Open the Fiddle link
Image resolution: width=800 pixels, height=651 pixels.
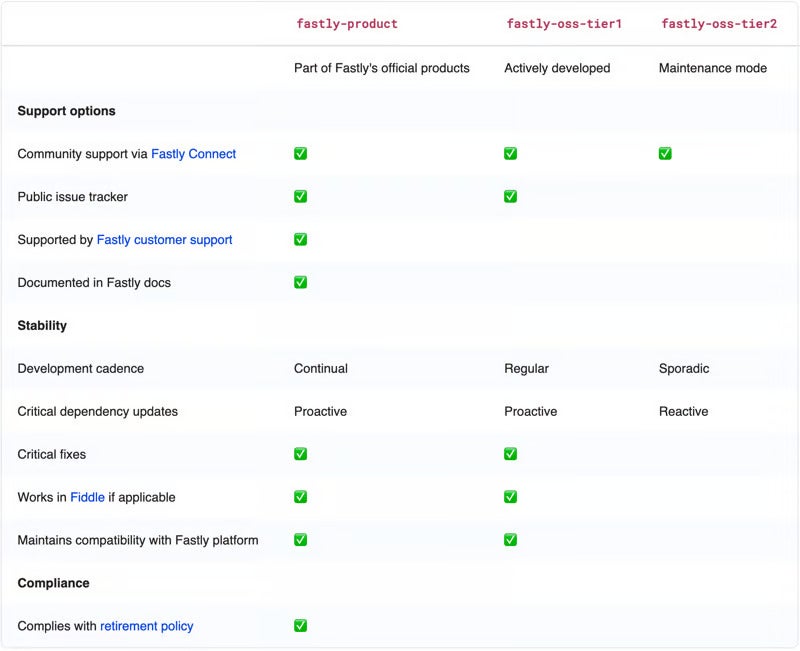click(87, 497)
